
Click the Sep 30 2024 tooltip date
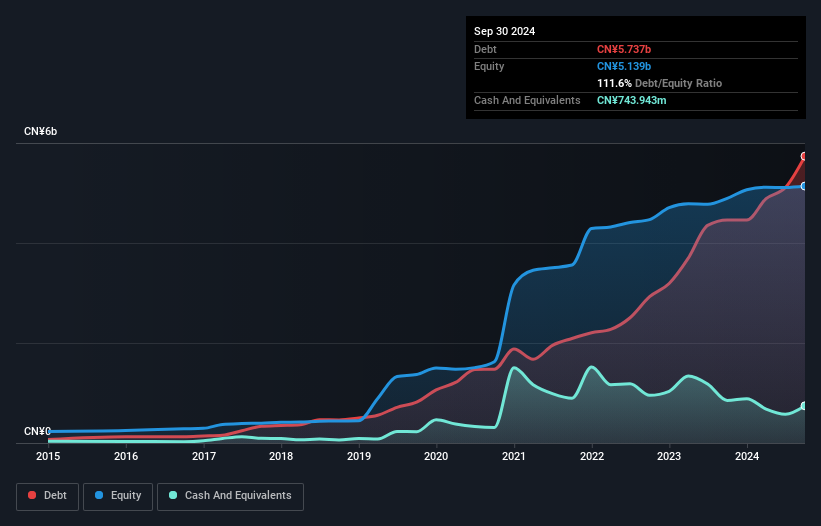tap(504, 31)
